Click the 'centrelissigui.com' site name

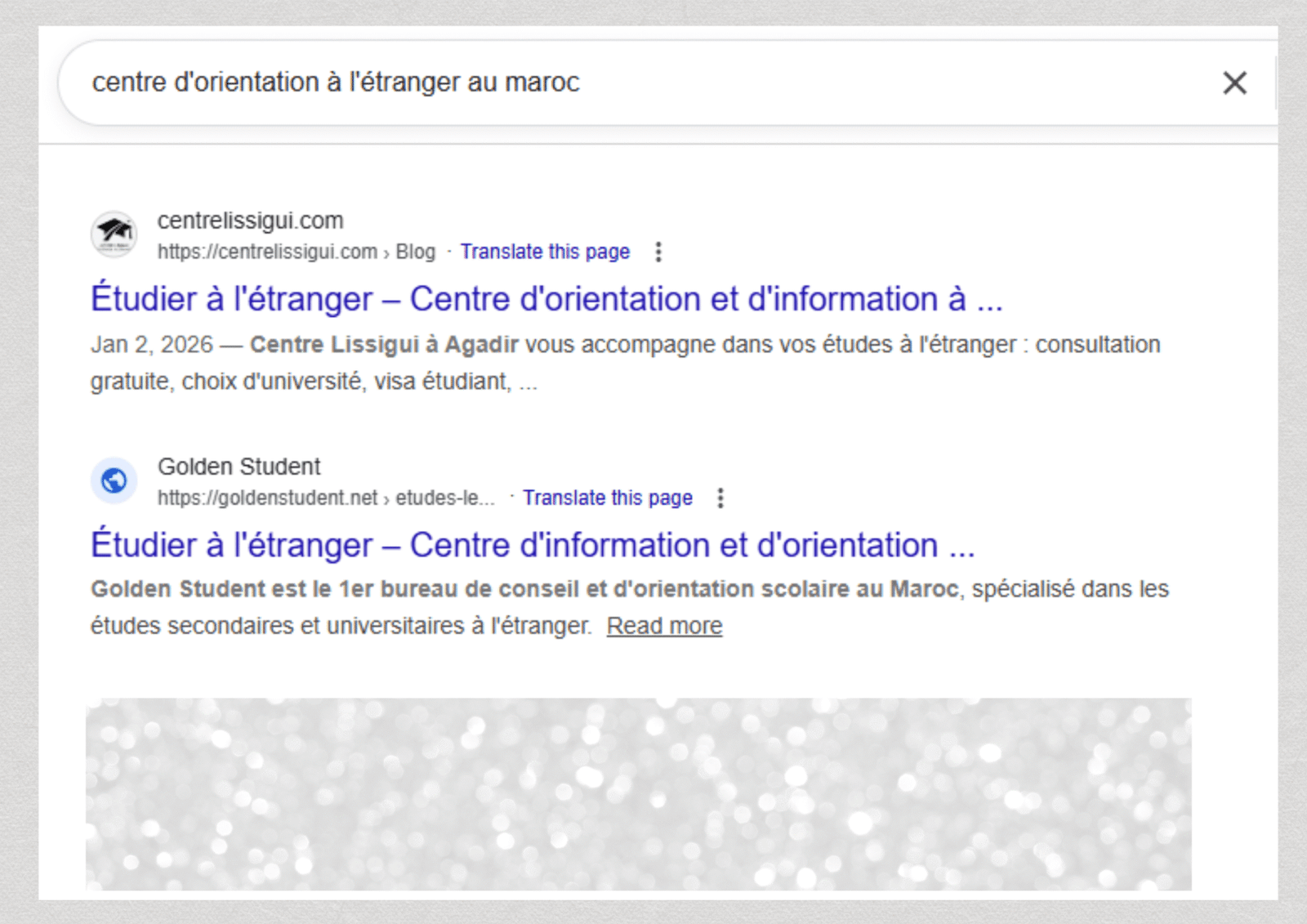(251, 220)
